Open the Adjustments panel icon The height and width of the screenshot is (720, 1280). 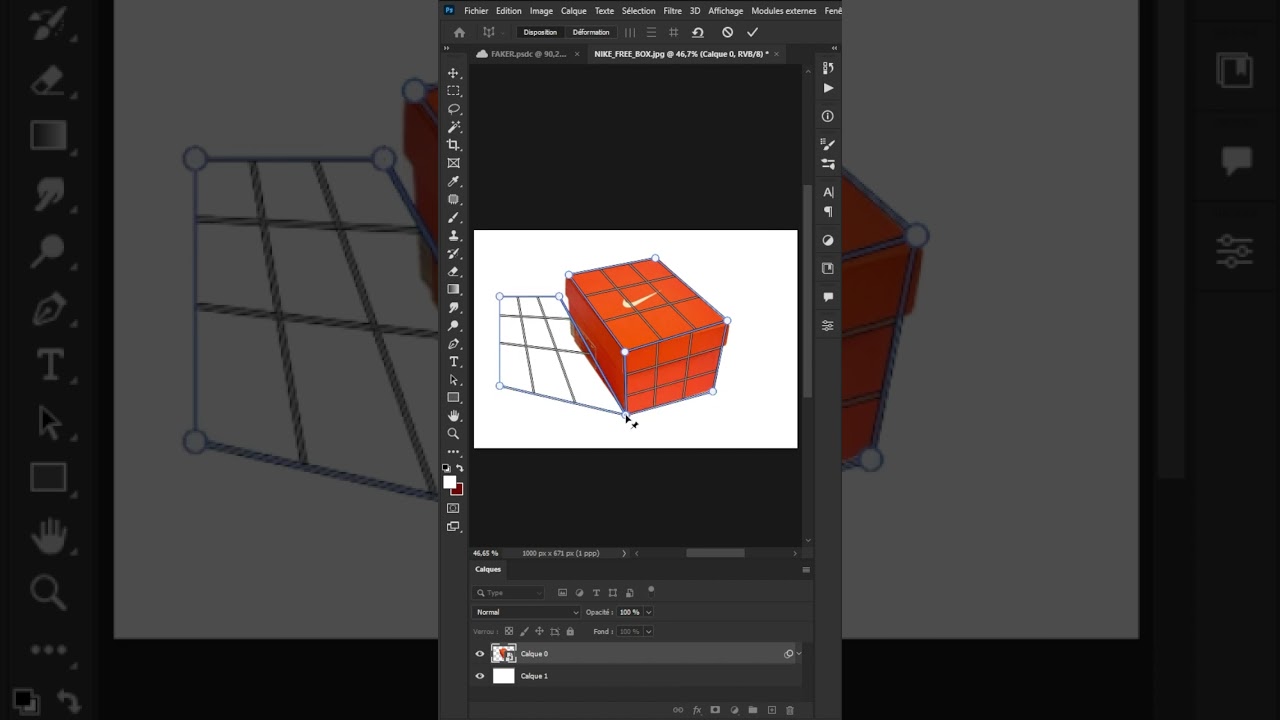tap(828, 240)
